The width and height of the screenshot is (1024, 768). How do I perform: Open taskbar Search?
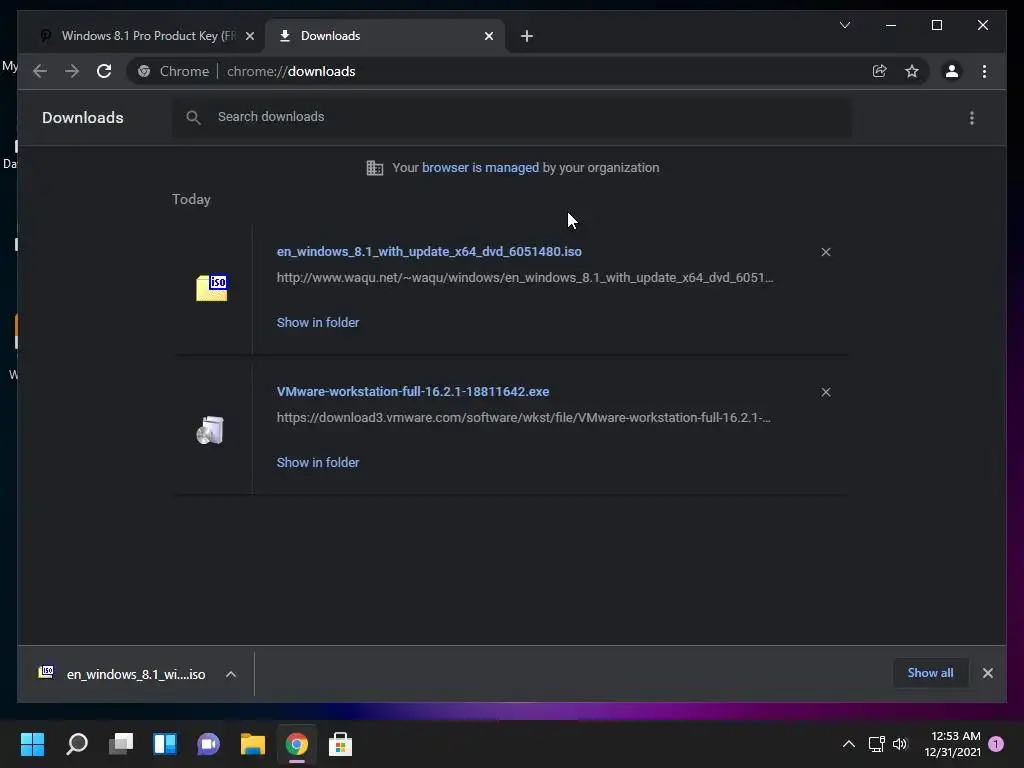click(77, 744)
